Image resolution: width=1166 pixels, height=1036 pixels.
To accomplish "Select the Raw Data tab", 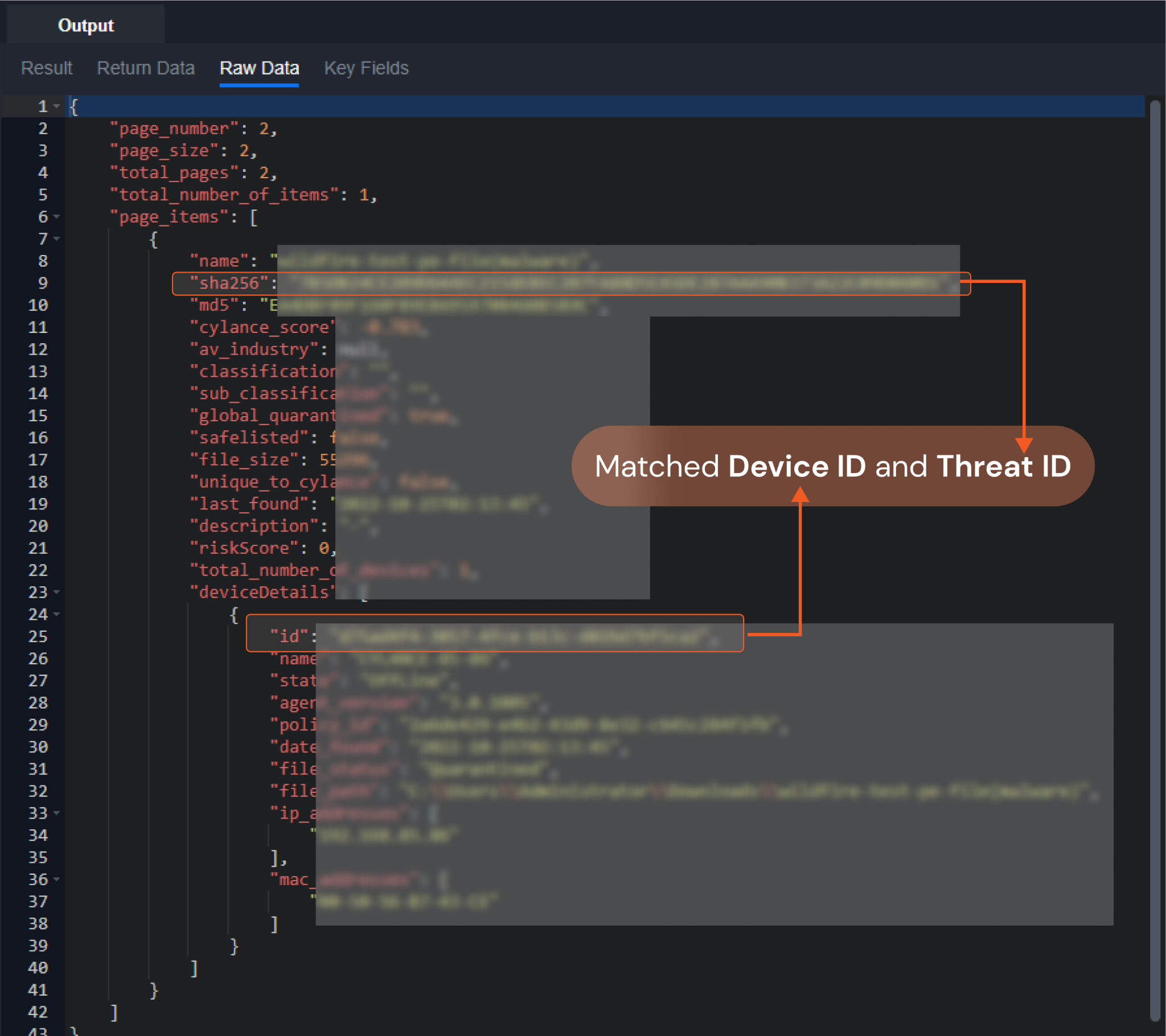I will tap(259, 68).
